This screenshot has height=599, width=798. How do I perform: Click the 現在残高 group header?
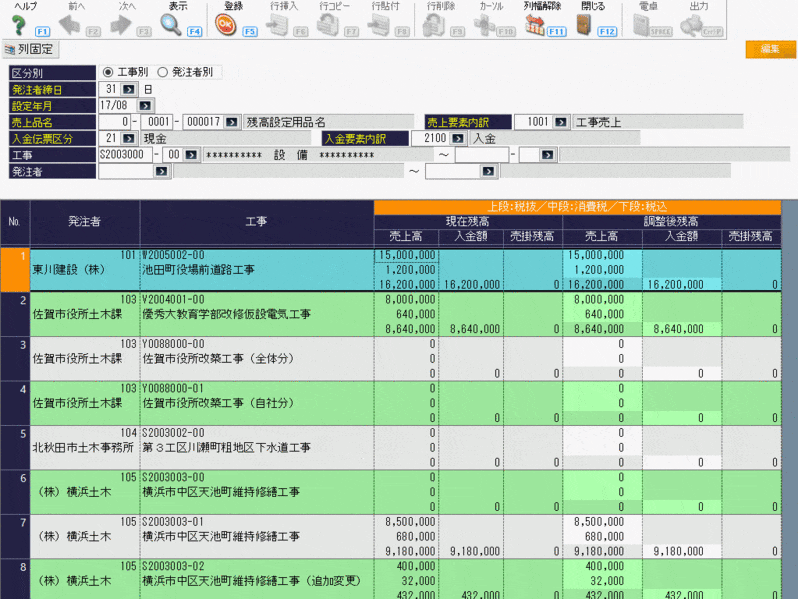point(468,222)
